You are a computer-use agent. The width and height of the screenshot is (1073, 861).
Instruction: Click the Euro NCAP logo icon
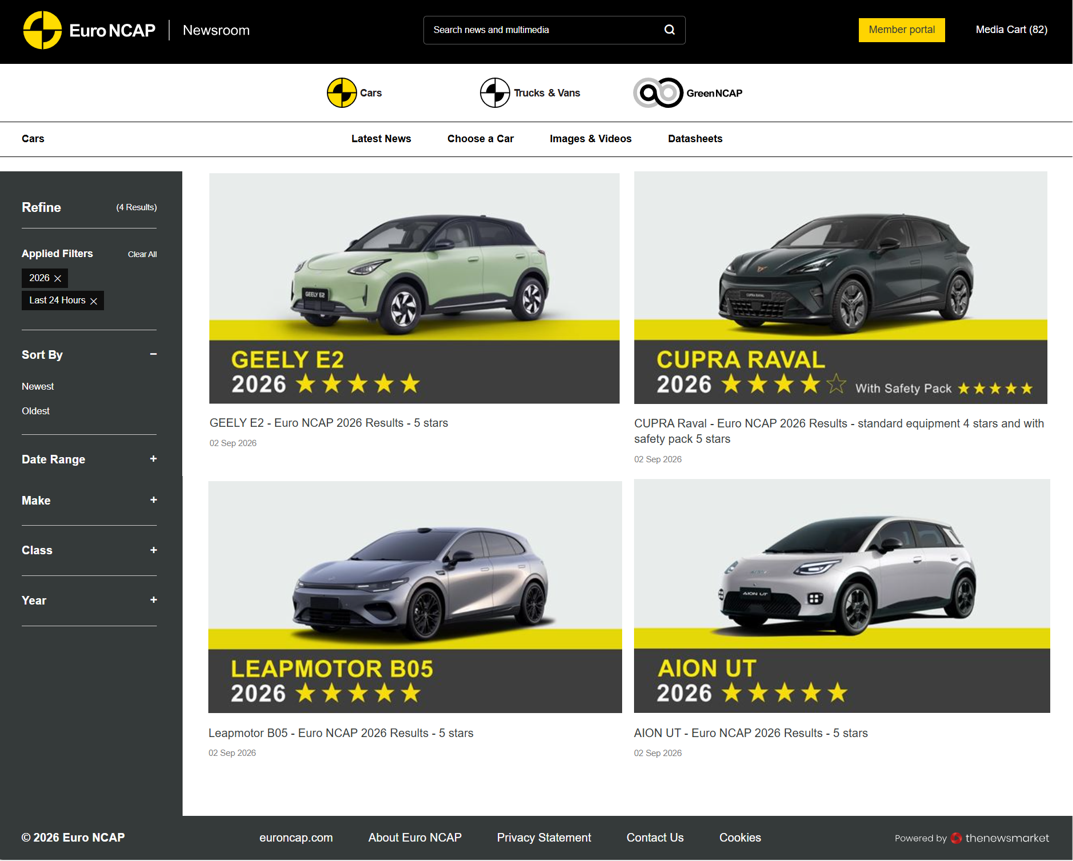pyautogui.click(x=42, y=30)
